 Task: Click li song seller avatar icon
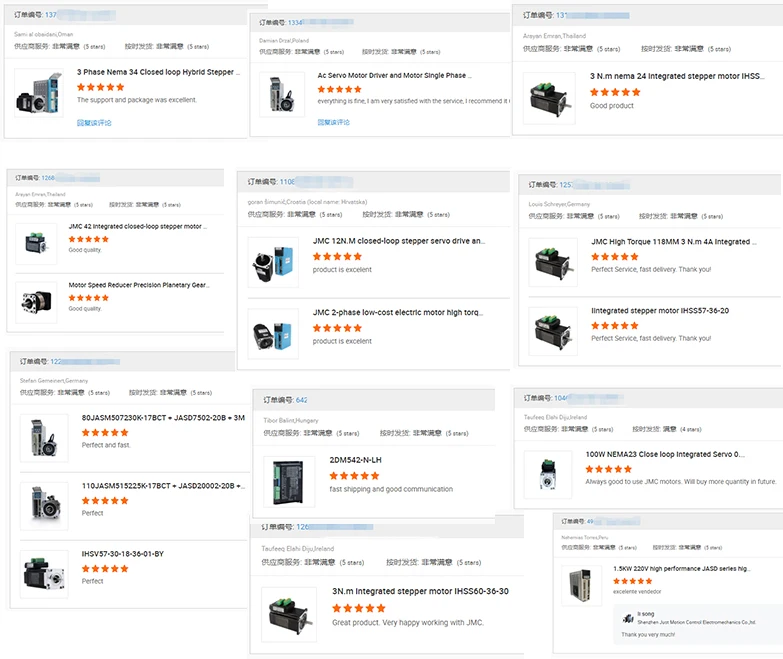tap(628, 620)
